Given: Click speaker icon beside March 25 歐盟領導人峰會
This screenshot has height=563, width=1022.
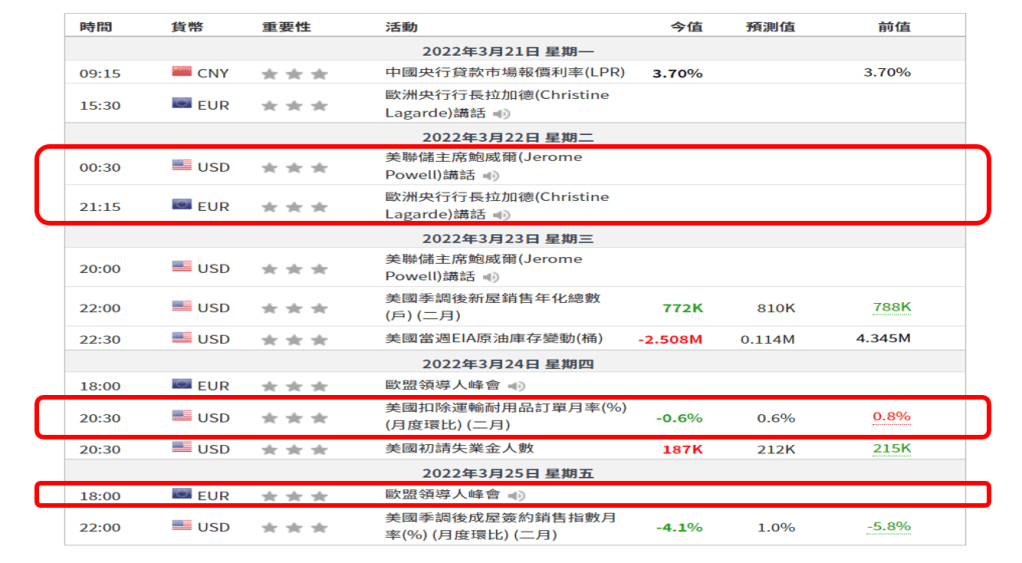Looking at the screenshot, I should [516, 496].
